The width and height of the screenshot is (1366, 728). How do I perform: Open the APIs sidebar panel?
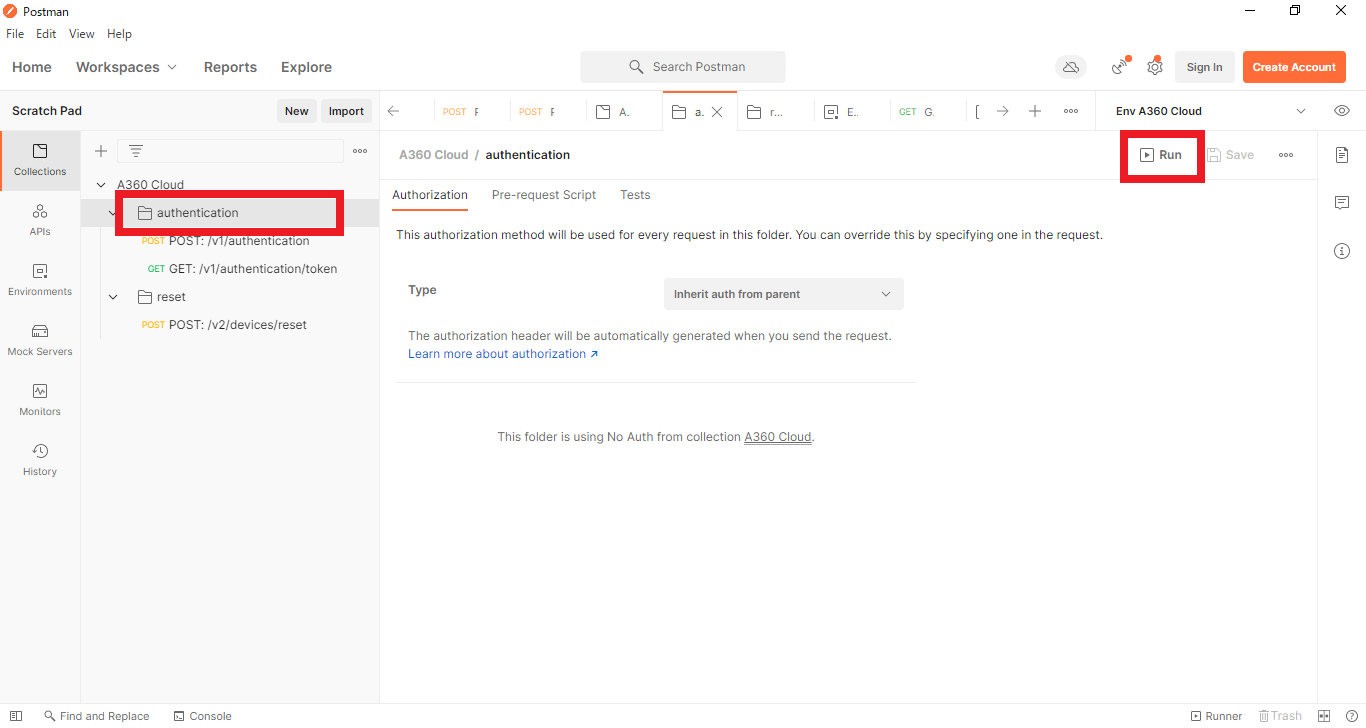tap(40, 220)
